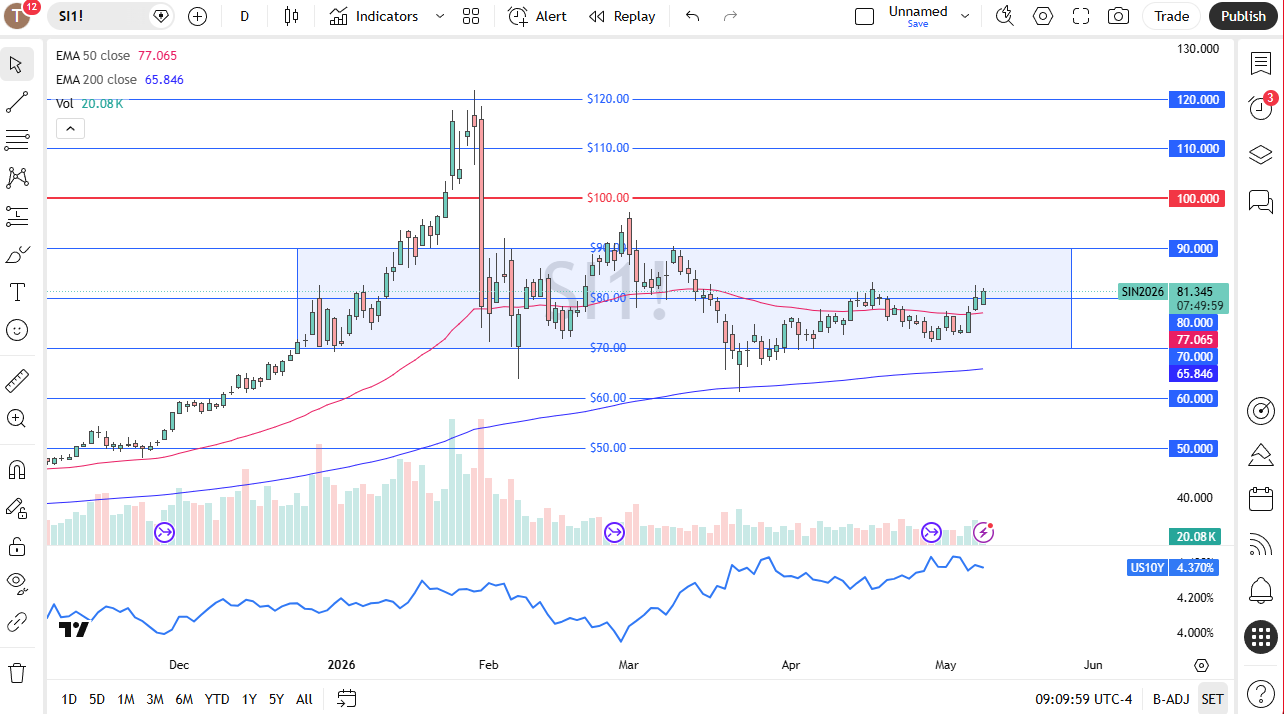Image resolution: width=1284 pixels, height=714 pixels.
Task: Select the 6M time range
Action: tap(184, 699)
